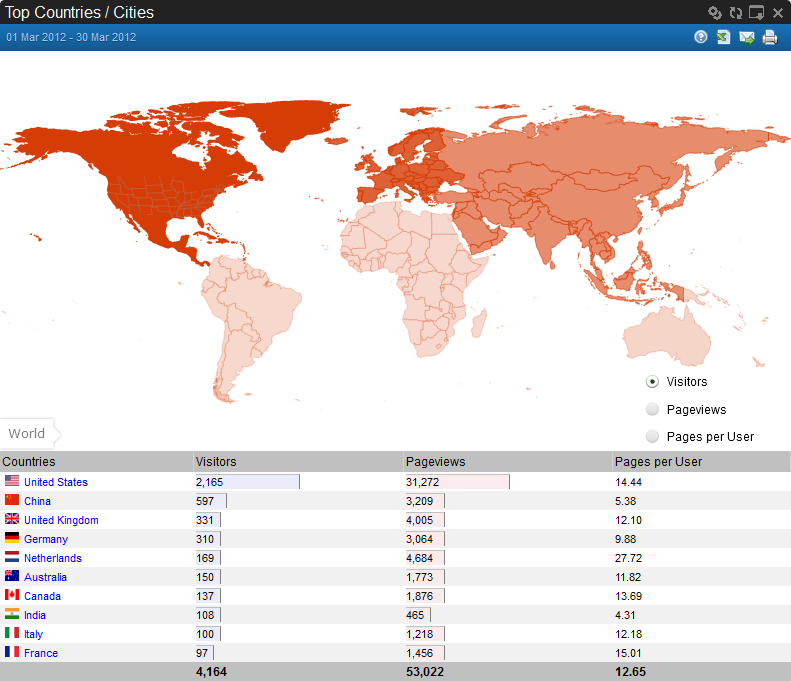Refresh the Top Countries report
This screenshot has height=681, width=791.
click(736, 13)
